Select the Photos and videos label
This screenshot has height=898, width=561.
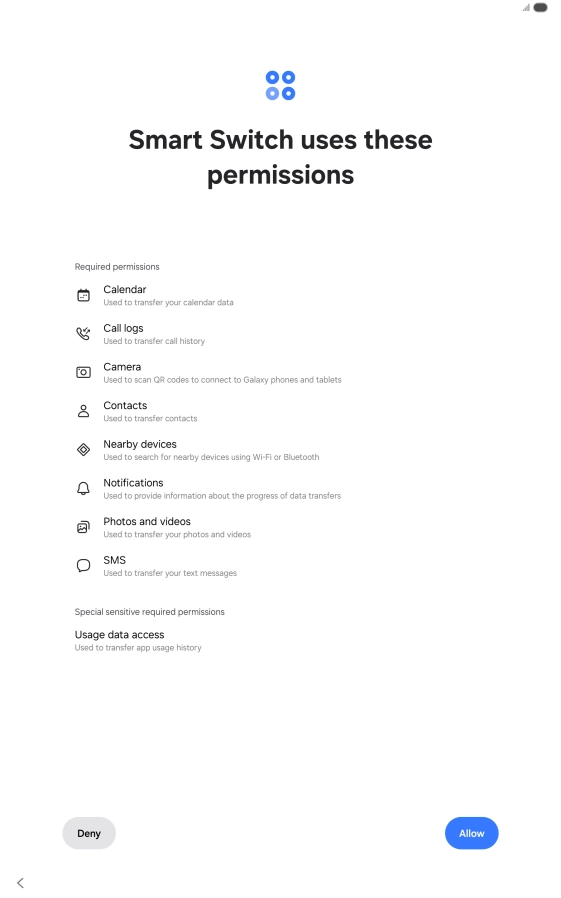click(147, 522)
